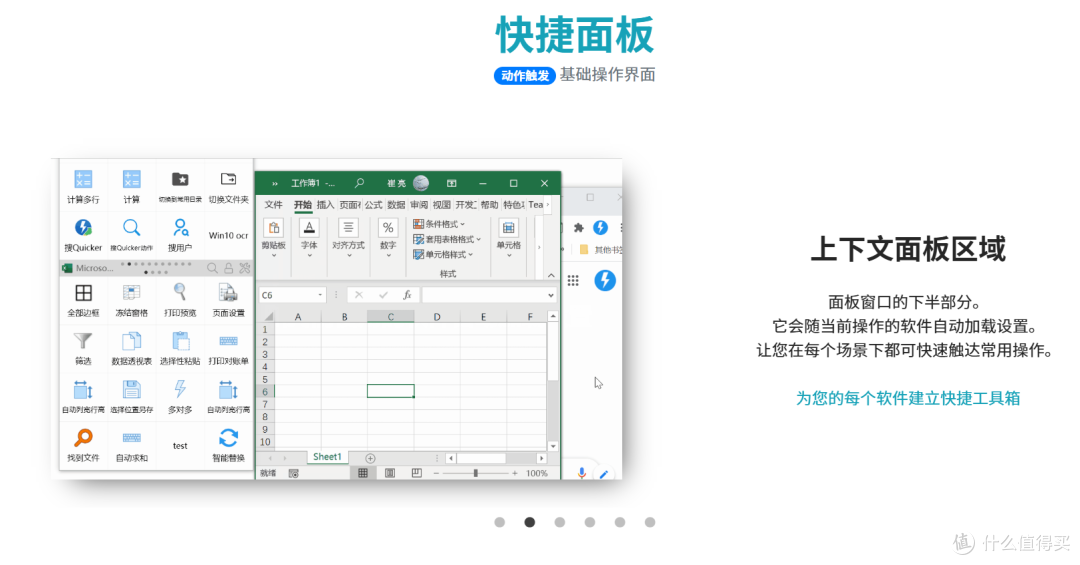This screenshot has height=565, width=1080.
Task: Open the 条件格式 conditional formatting dropdown
Action: [439, 224]
